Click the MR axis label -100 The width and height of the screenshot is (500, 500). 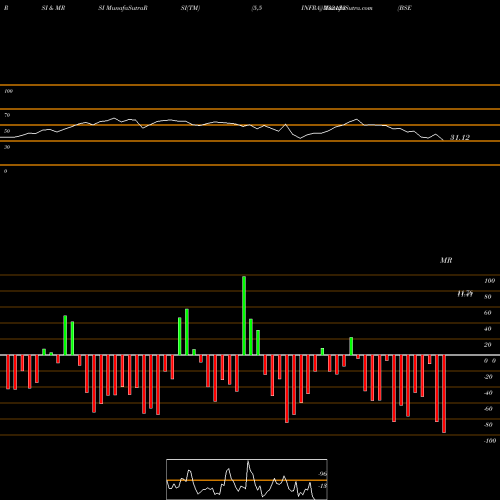click(490, 441)
